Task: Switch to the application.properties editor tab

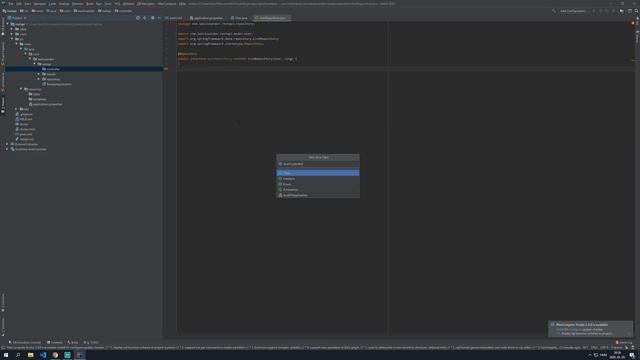Action: point(207,18)
